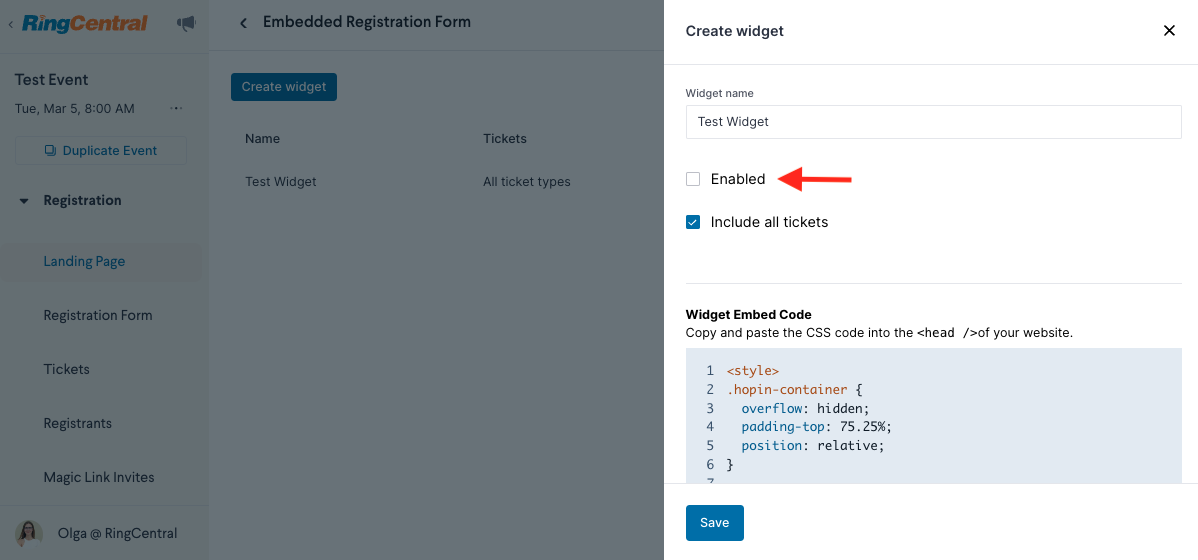Go back using arrow before Embedded Registration Form

click(244, 24)
